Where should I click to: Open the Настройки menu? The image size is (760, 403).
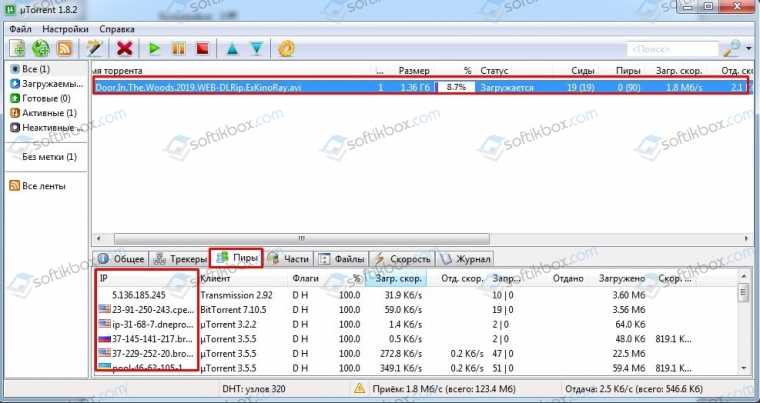click(65, 29)
